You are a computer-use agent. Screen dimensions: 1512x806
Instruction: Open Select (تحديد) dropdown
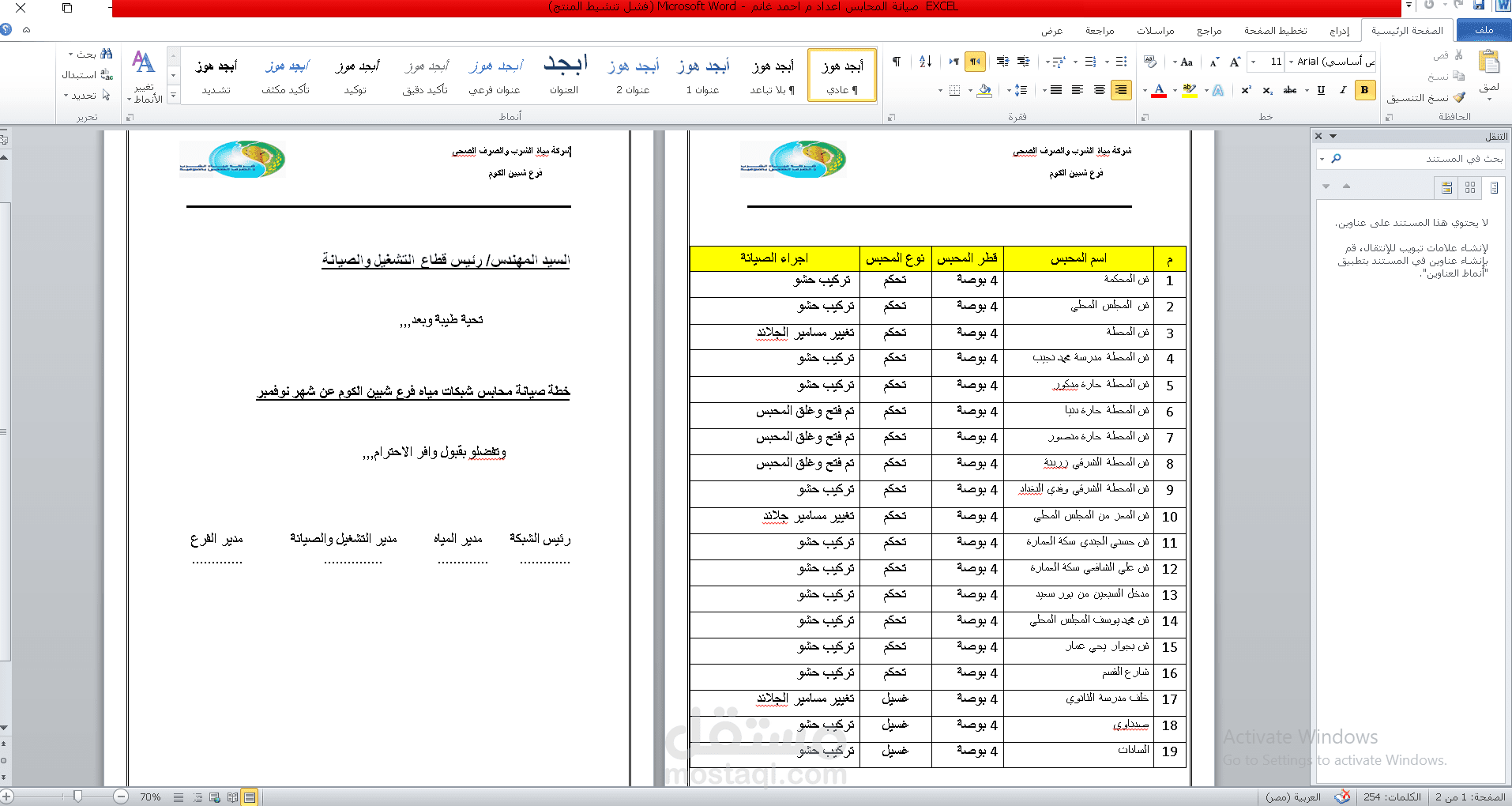click(87, 96)
